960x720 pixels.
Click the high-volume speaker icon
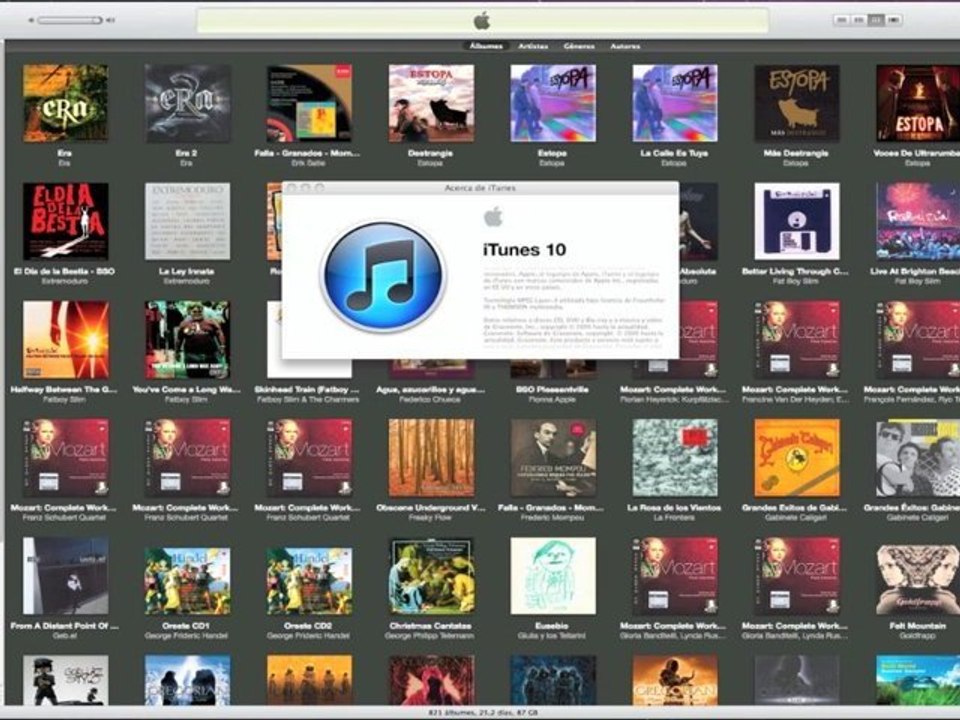click(x=110, y=20)
